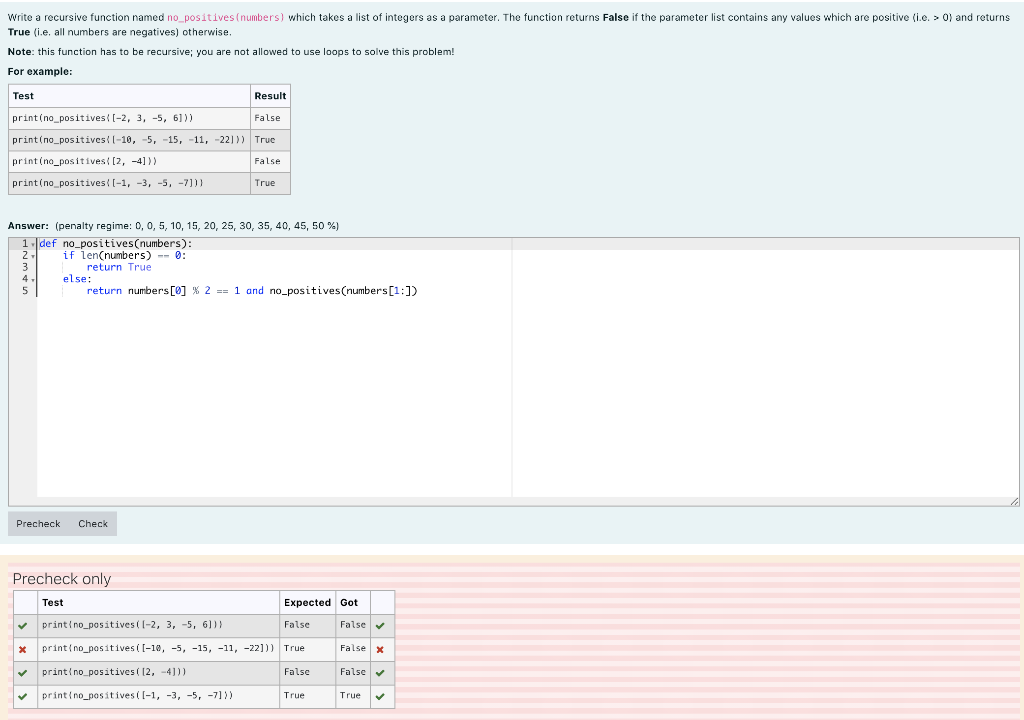Click the red fail icon next to the Got column
1024x720 pixels.
click(381, 648)
